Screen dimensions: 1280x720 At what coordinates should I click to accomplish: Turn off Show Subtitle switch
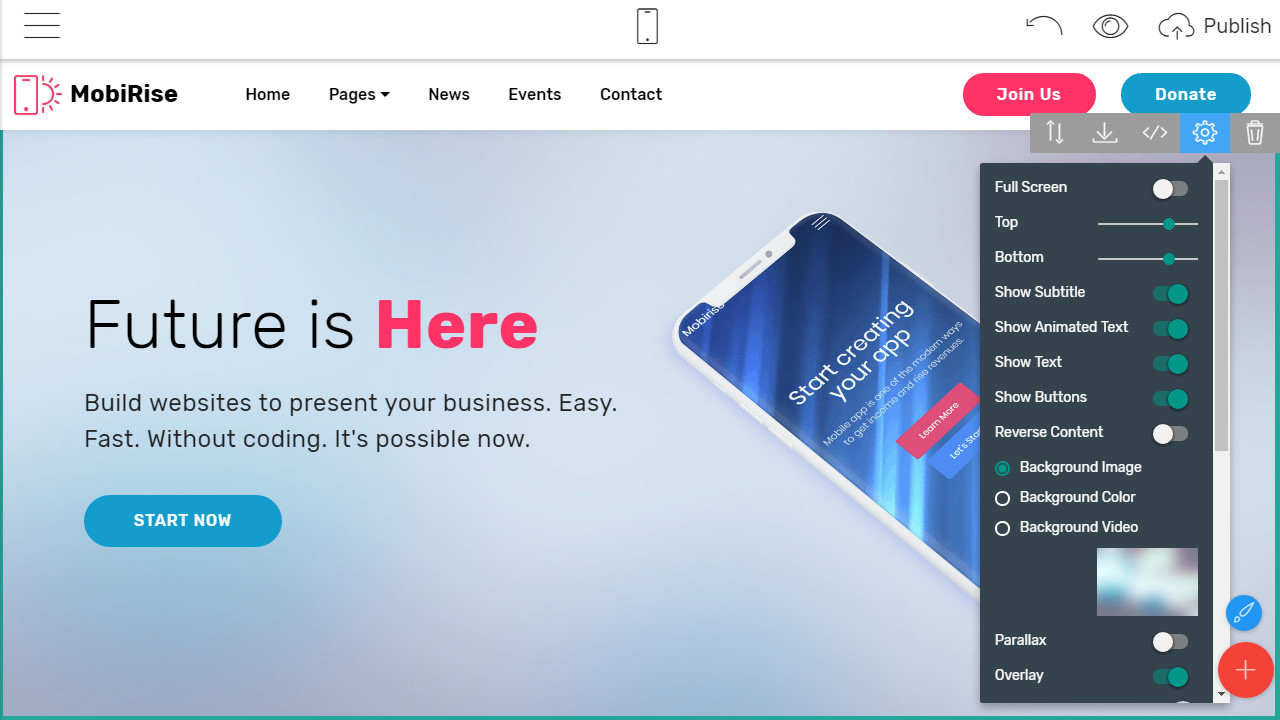coord(1170,293)
